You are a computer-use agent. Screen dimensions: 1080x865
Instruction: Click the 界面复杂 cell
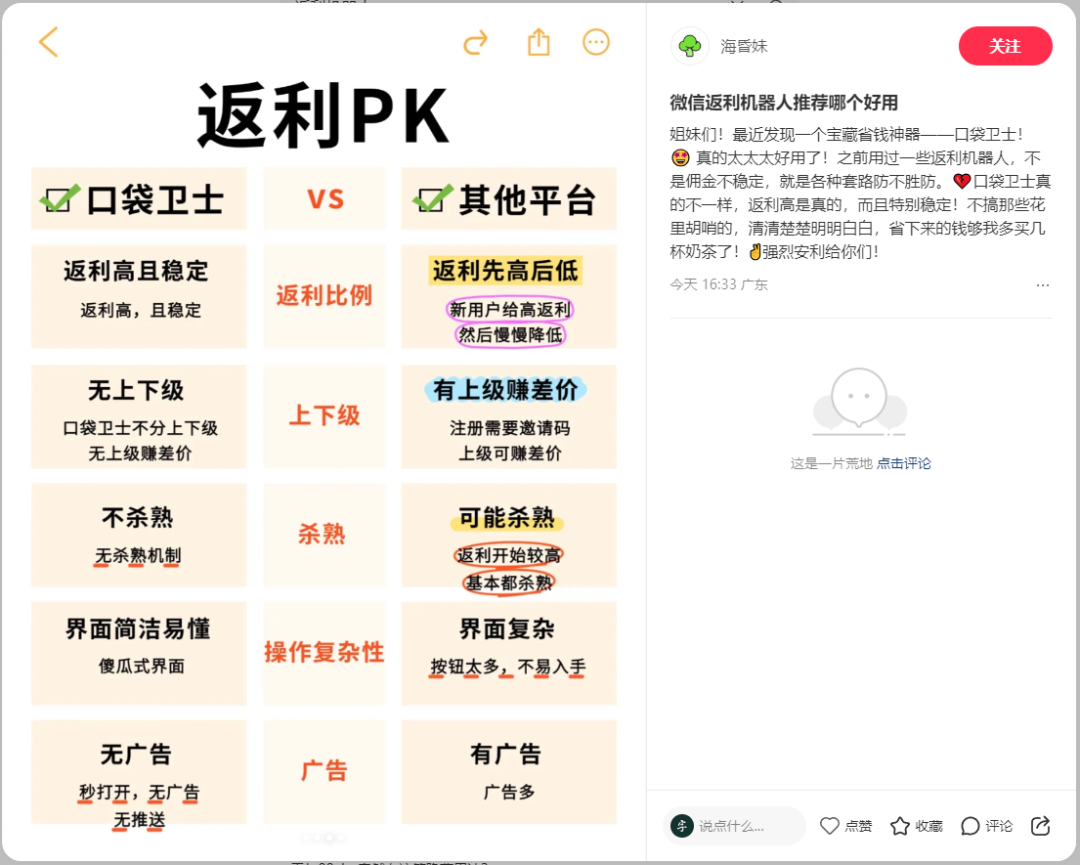pyautogui.click(x=509, y=653)
